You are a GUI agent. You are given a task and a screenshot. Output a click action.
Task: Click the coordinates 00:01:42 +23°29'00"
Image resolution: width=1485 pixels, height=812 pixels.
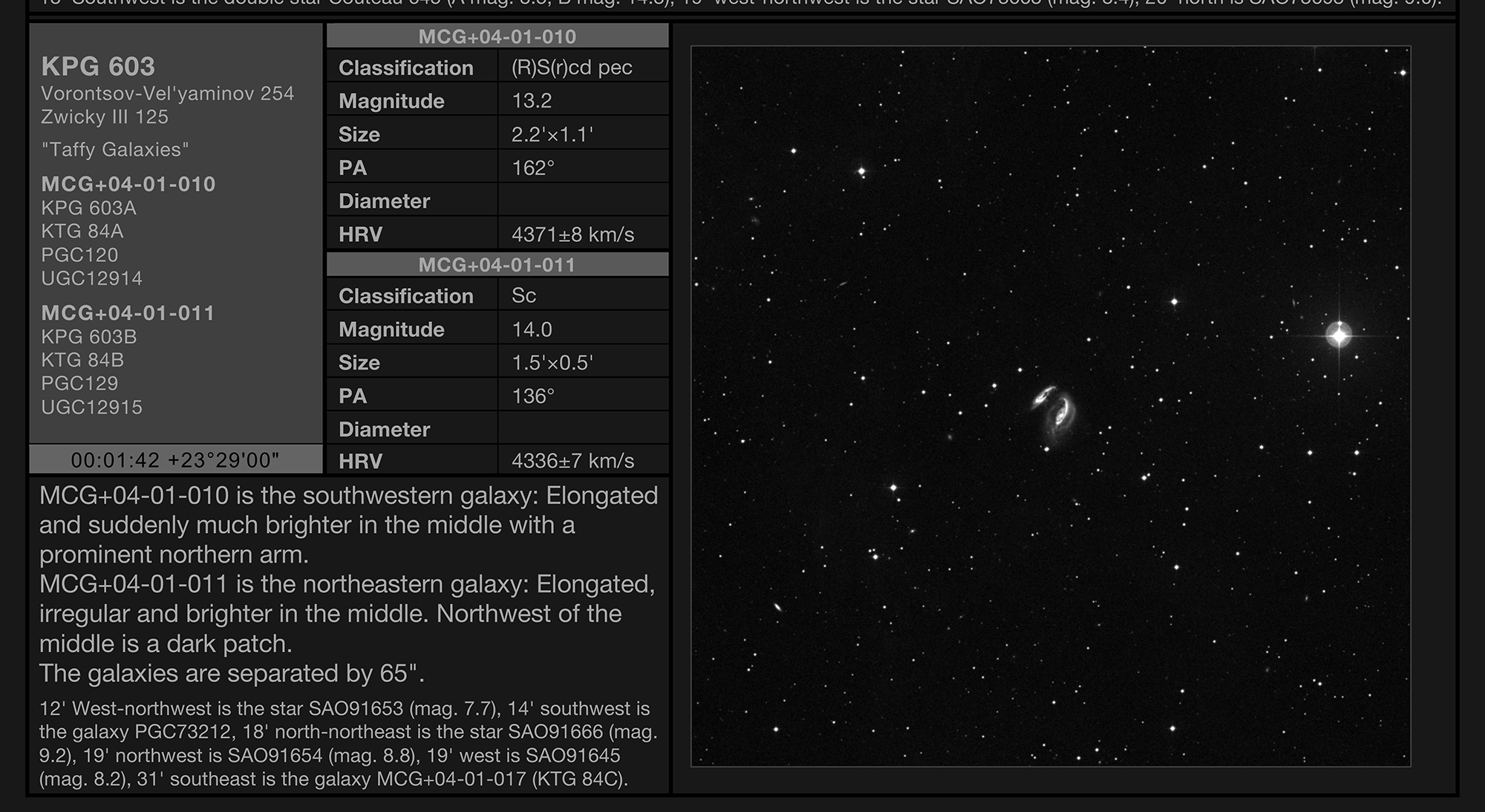click(175, 460)
